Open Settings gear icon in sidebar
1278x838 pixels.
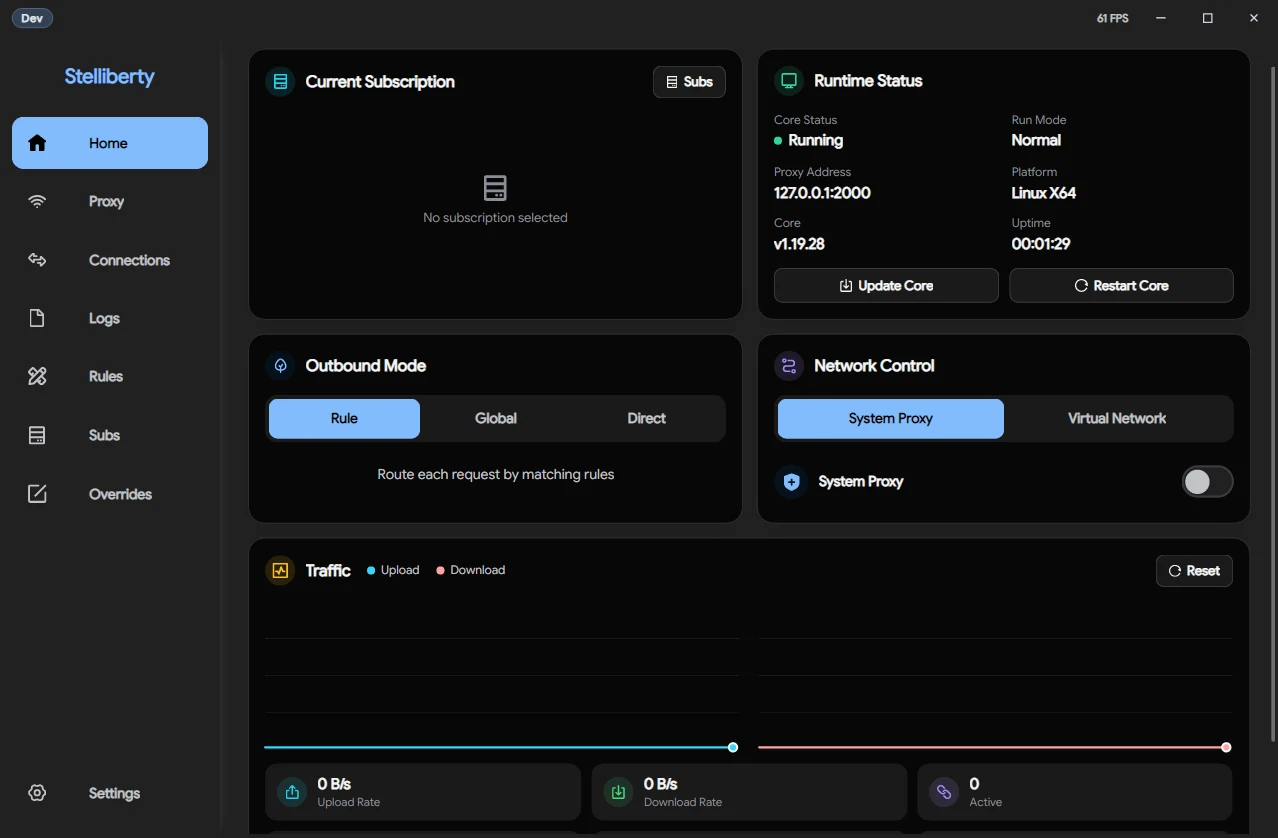[37, 793]
